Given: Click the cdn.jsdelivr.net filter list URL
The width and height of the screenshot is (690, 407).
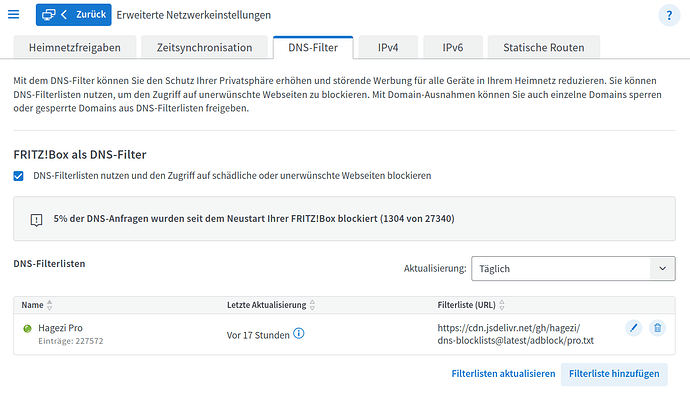Looking at the screenshot, I should coord(515,334).
